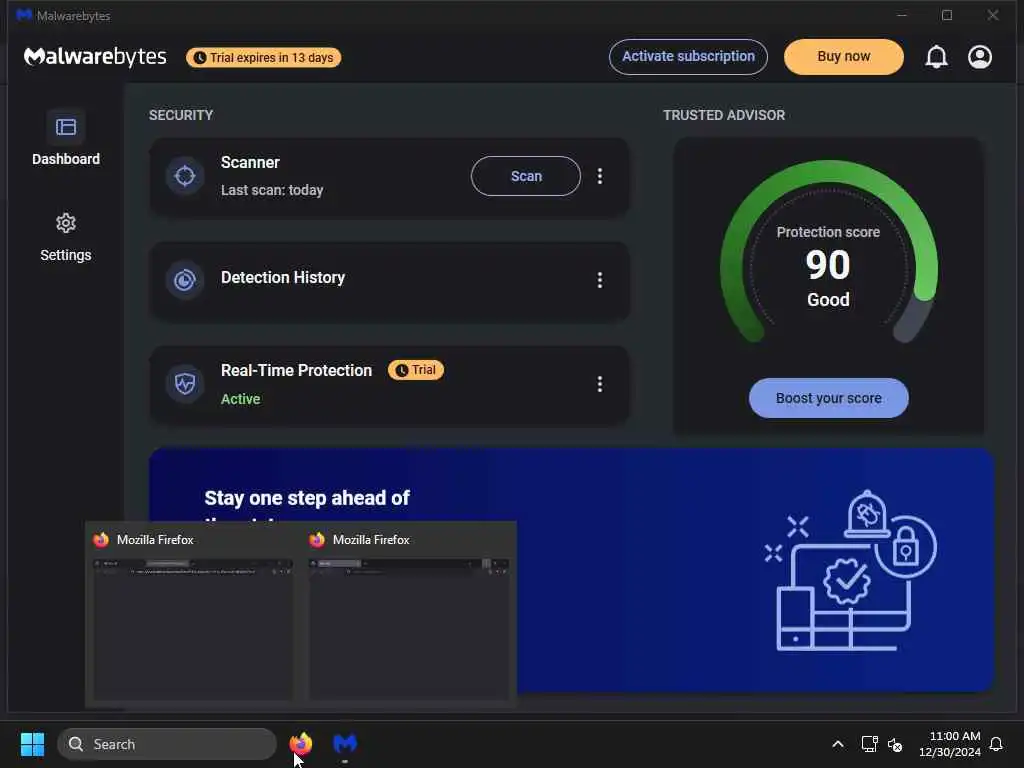Click the network tray icon
The height and width of the screenshot is (768, 1024).
pos(869,744)
